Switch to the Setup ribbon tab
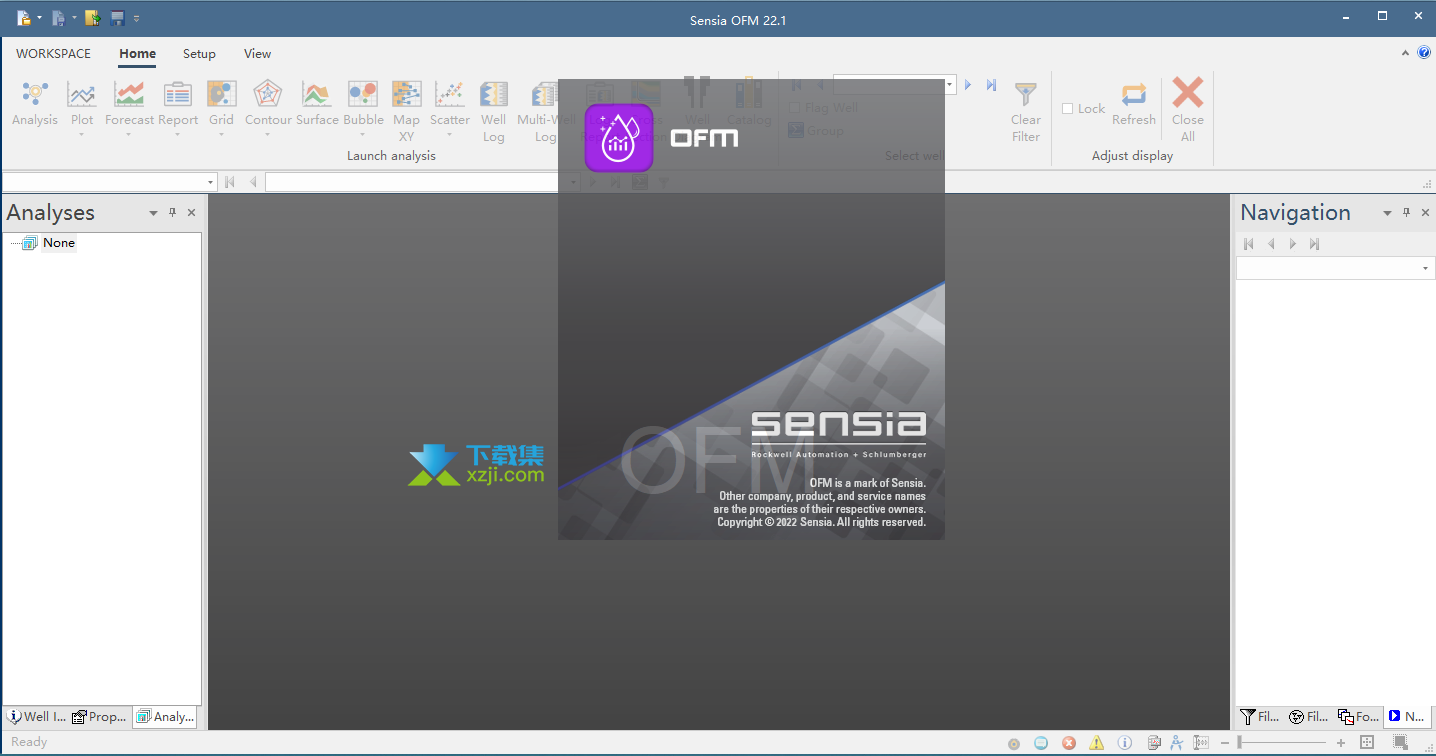This screenshot has width=1436, height=756. click(x=199, y=54)
